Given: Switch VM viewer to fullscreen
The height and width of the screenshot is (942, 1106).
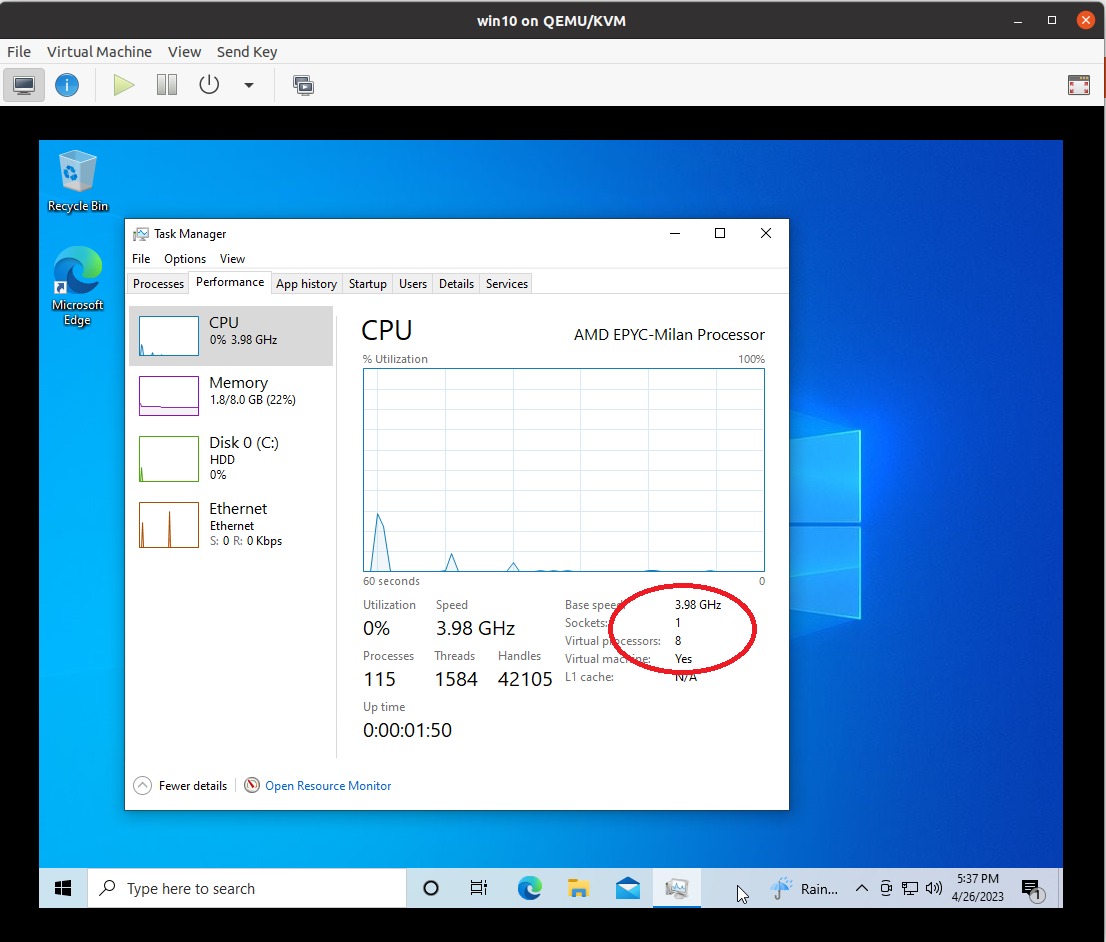Looking at the screenshot, I should (1079, 85).
